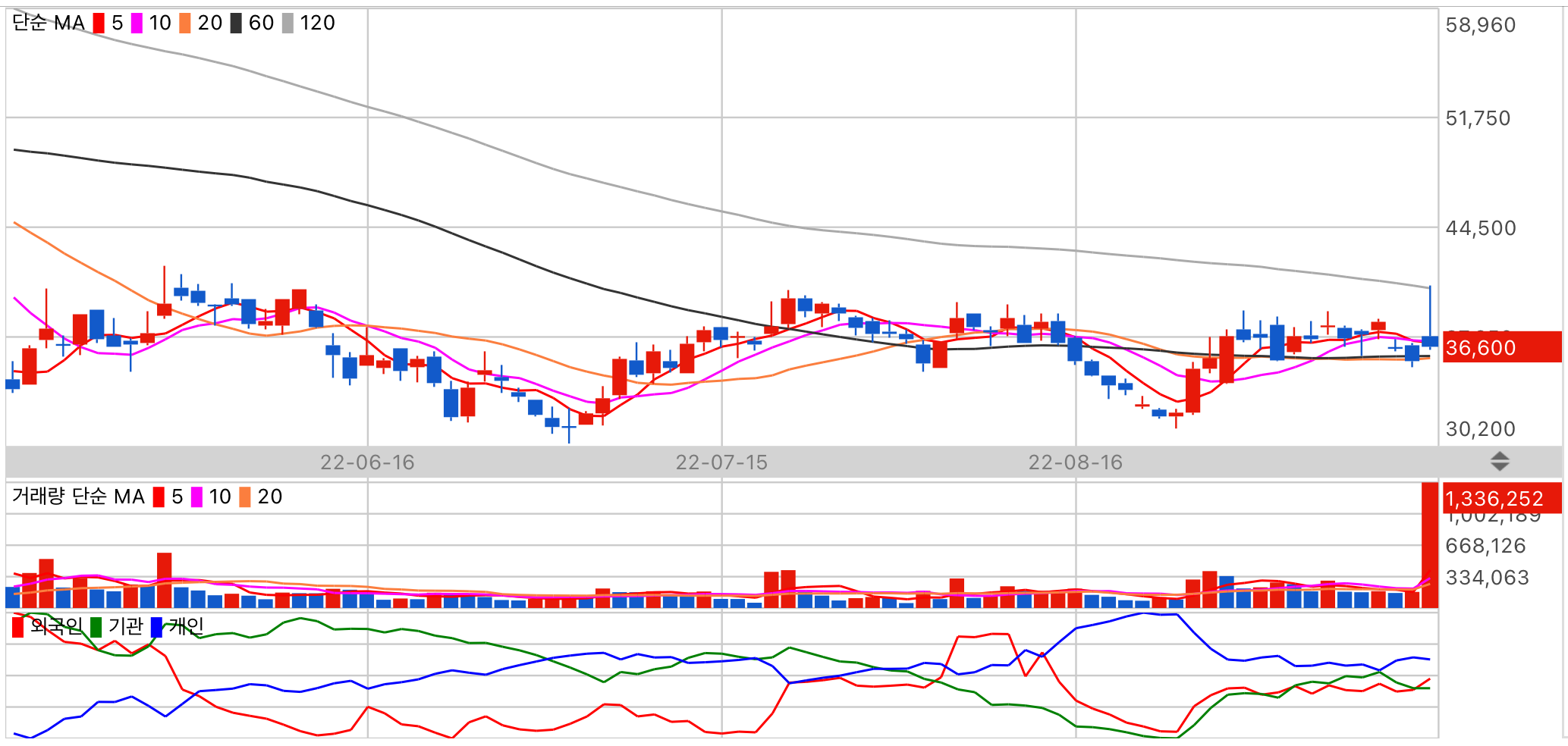The image size is (1568, 746).
Task: Click the 22-06-16 date axis label
Action: click(x=367, y=462)
